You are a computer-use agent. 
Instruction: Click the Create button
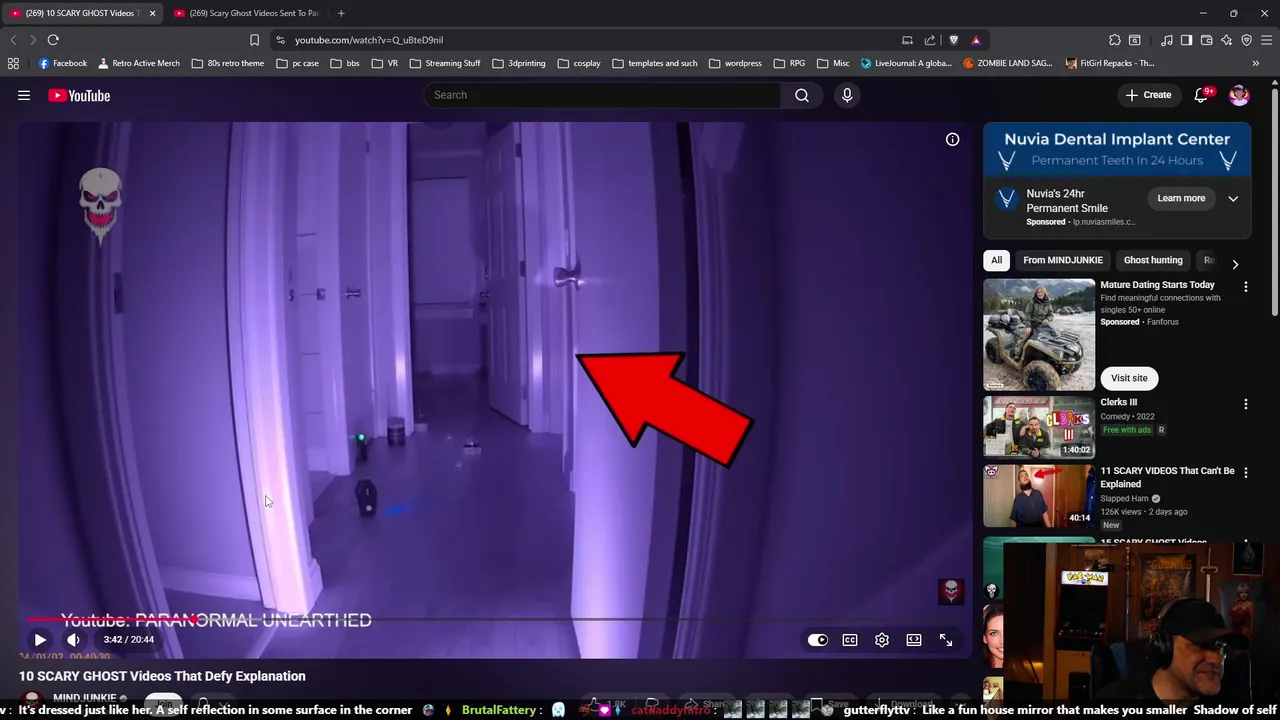[1148, 95]
